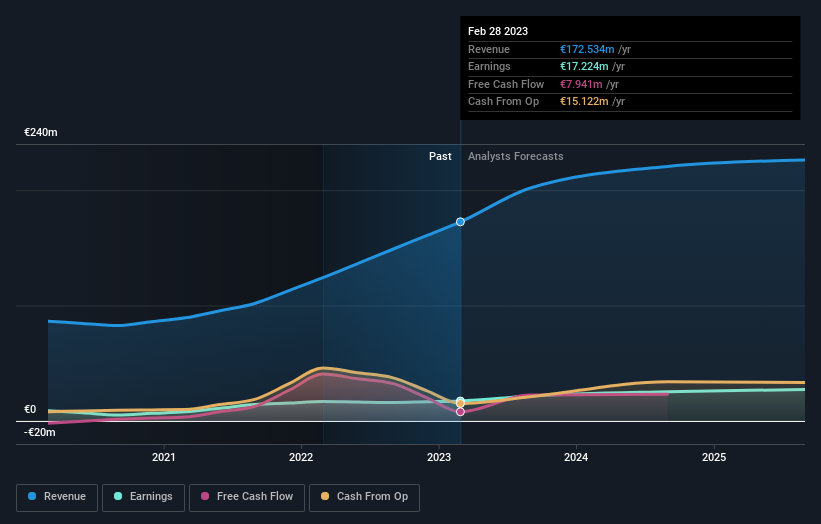Click the Past section label
Screen dimensions: 821x524
click(440, 157)
